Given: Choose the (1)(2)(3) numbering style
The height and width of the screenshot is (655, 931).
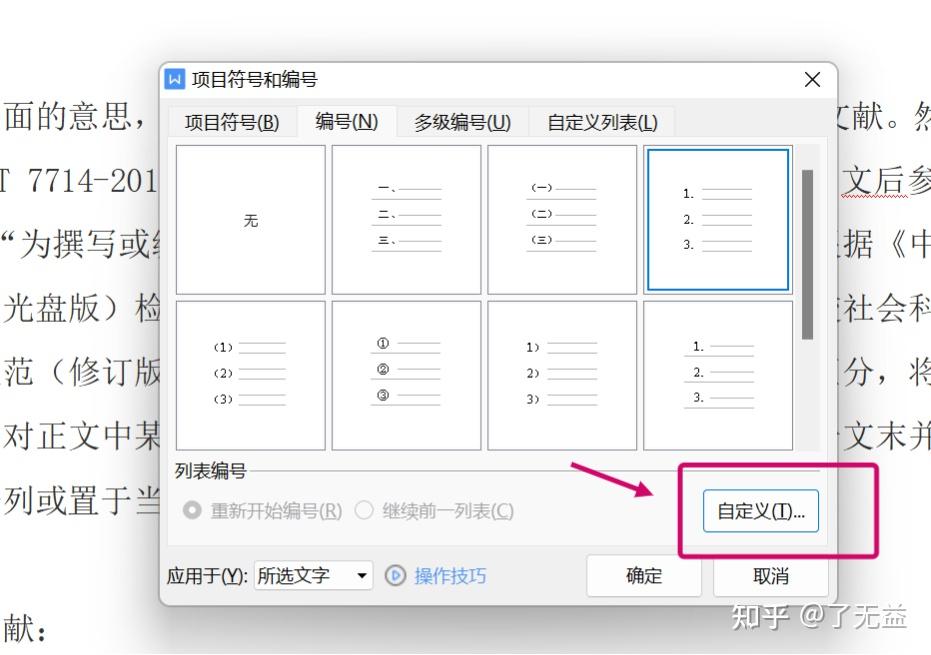Looking at the screenshot, I should coord(251,375).
